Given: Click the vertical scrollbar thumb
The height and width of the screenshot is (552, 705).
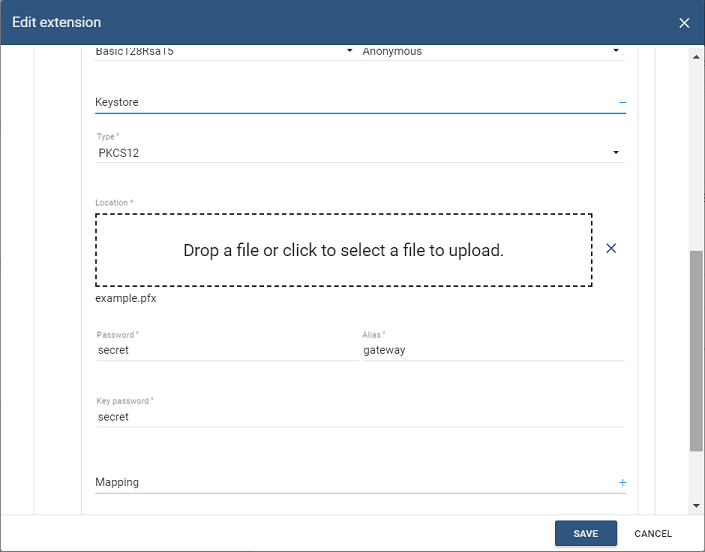Looking at the screenshot, I should (x=696, y=350).
